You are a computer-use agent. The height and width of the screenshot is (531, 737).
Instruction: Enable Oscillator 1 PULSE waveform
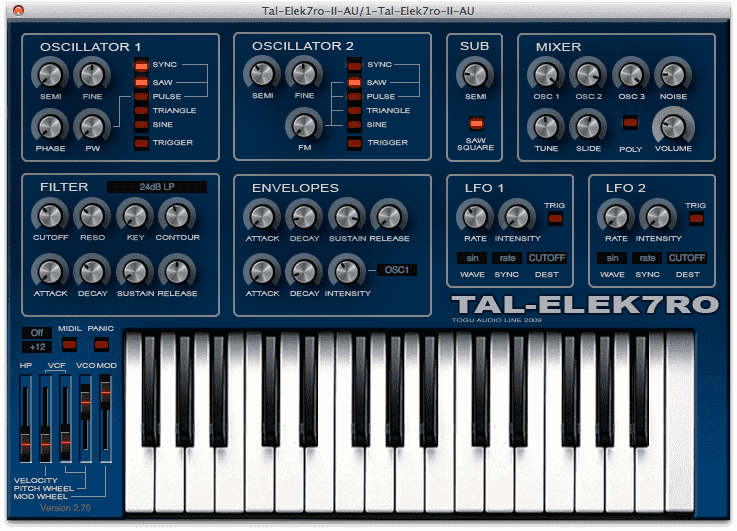coord(141,96)
